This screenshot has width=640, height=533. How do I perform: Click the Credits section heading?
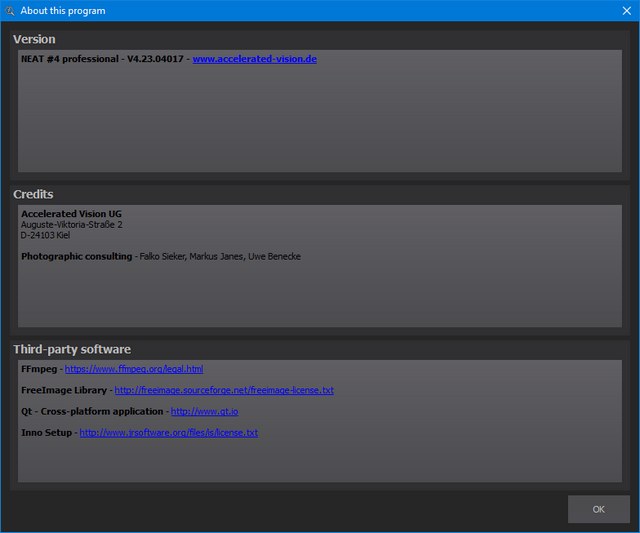(x=33, y=194)
